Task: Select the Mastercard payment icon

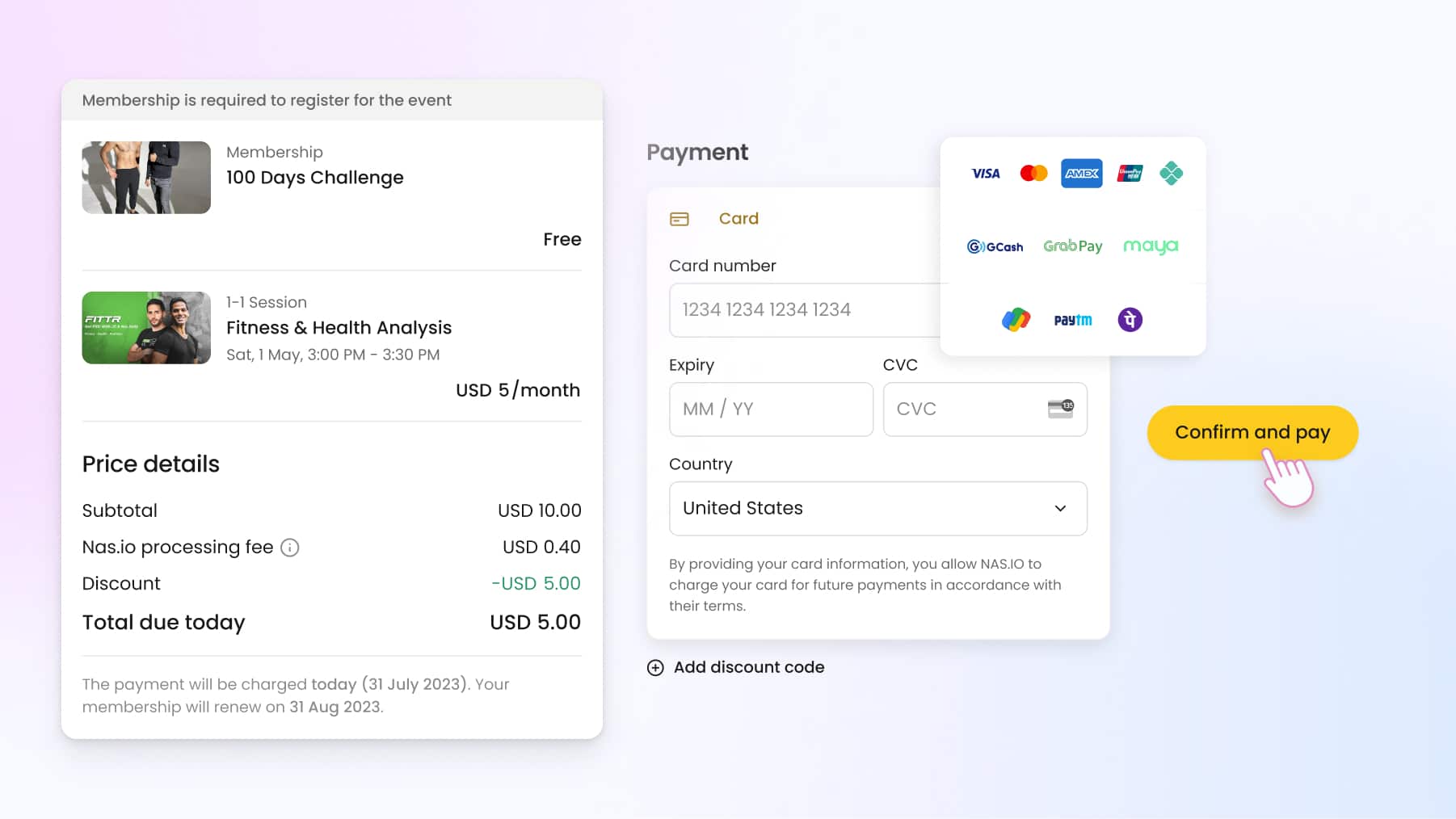Action: [x=1033, y=173]
